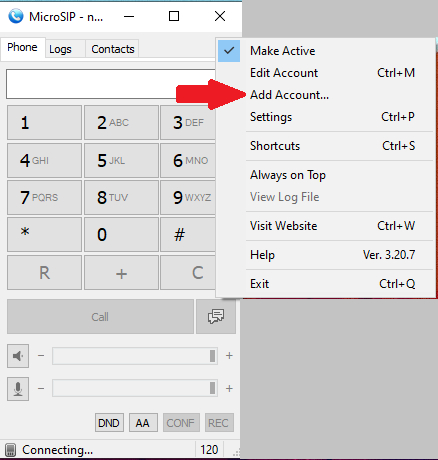Choose Exit from the menu
The height and width of the screenshot is (460, 438).
coord(326,284)
